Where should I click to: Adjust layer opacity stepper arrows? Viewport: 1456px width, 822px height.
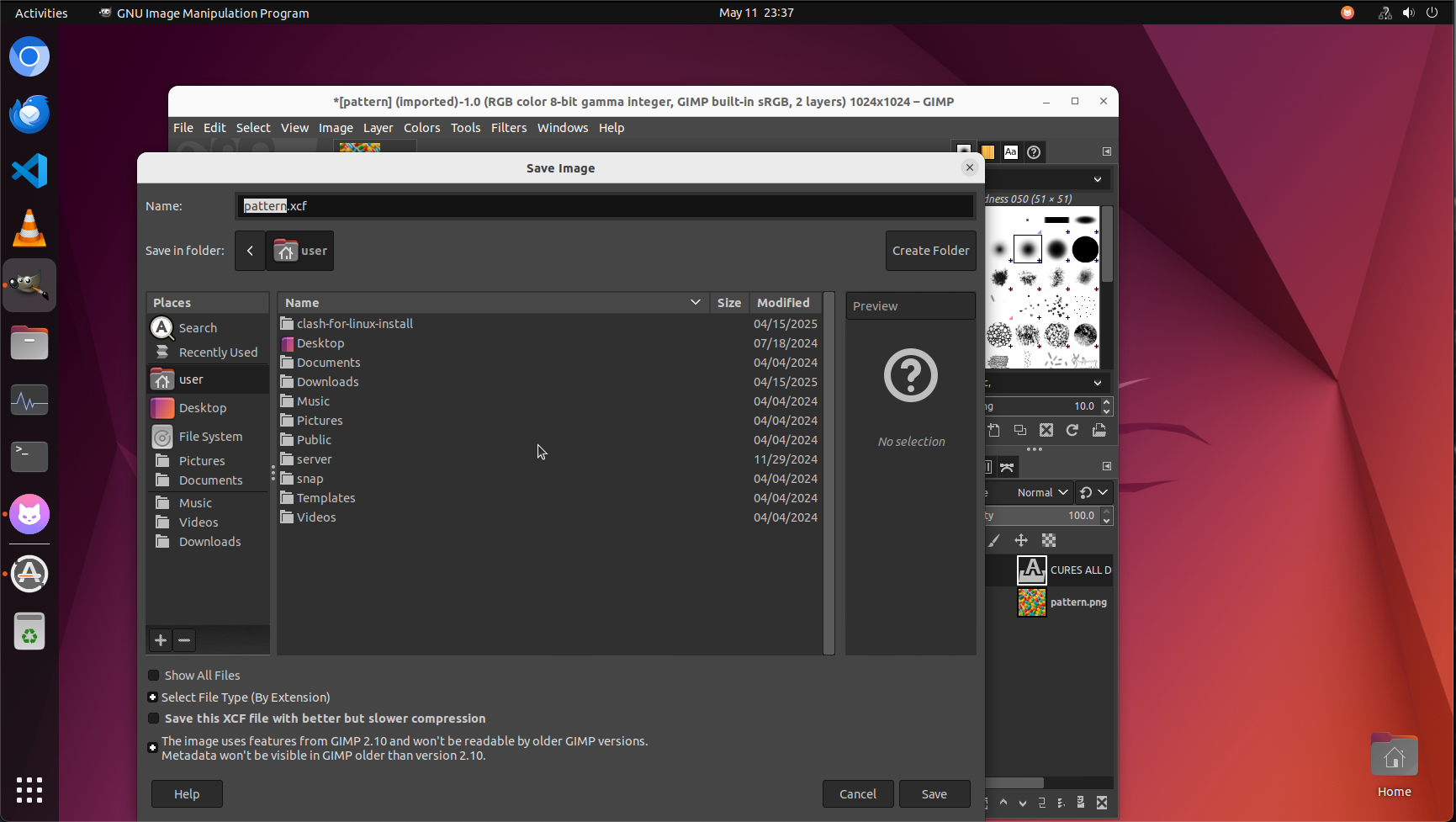(x=1107, y=516)
